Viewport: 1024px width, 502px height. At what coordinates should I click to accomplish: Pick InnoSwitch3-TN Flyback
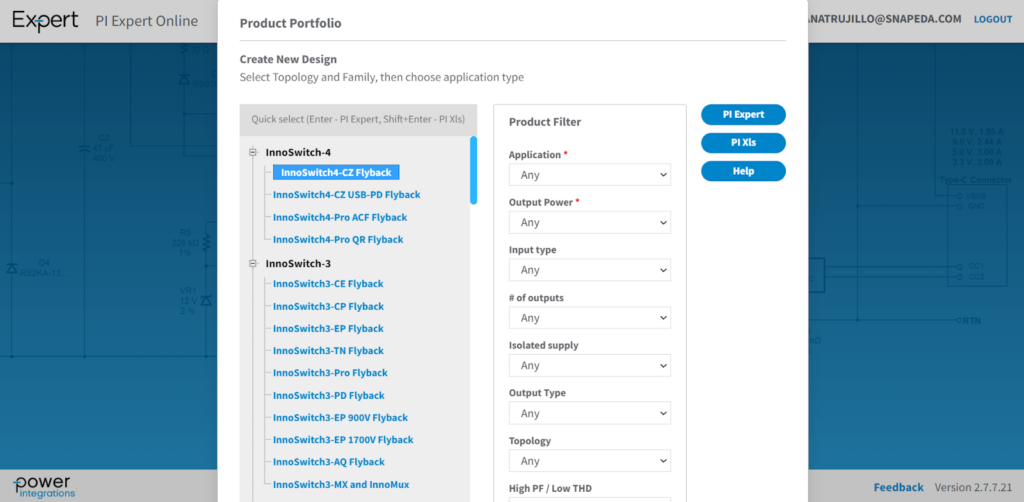pos(328,351)
